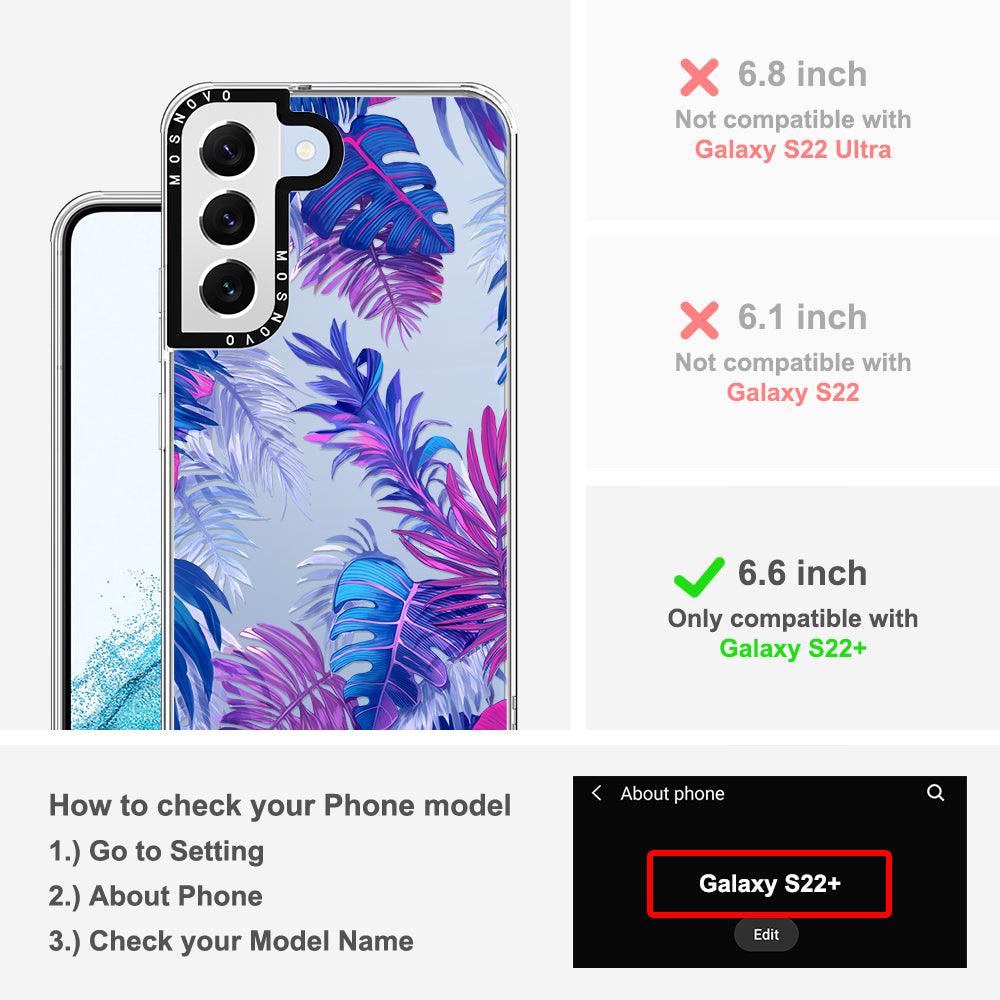Screen dimensions: 1000x1000
Task: Select the highlighted Galaxy S22+ model name
Action: [769, 884]
